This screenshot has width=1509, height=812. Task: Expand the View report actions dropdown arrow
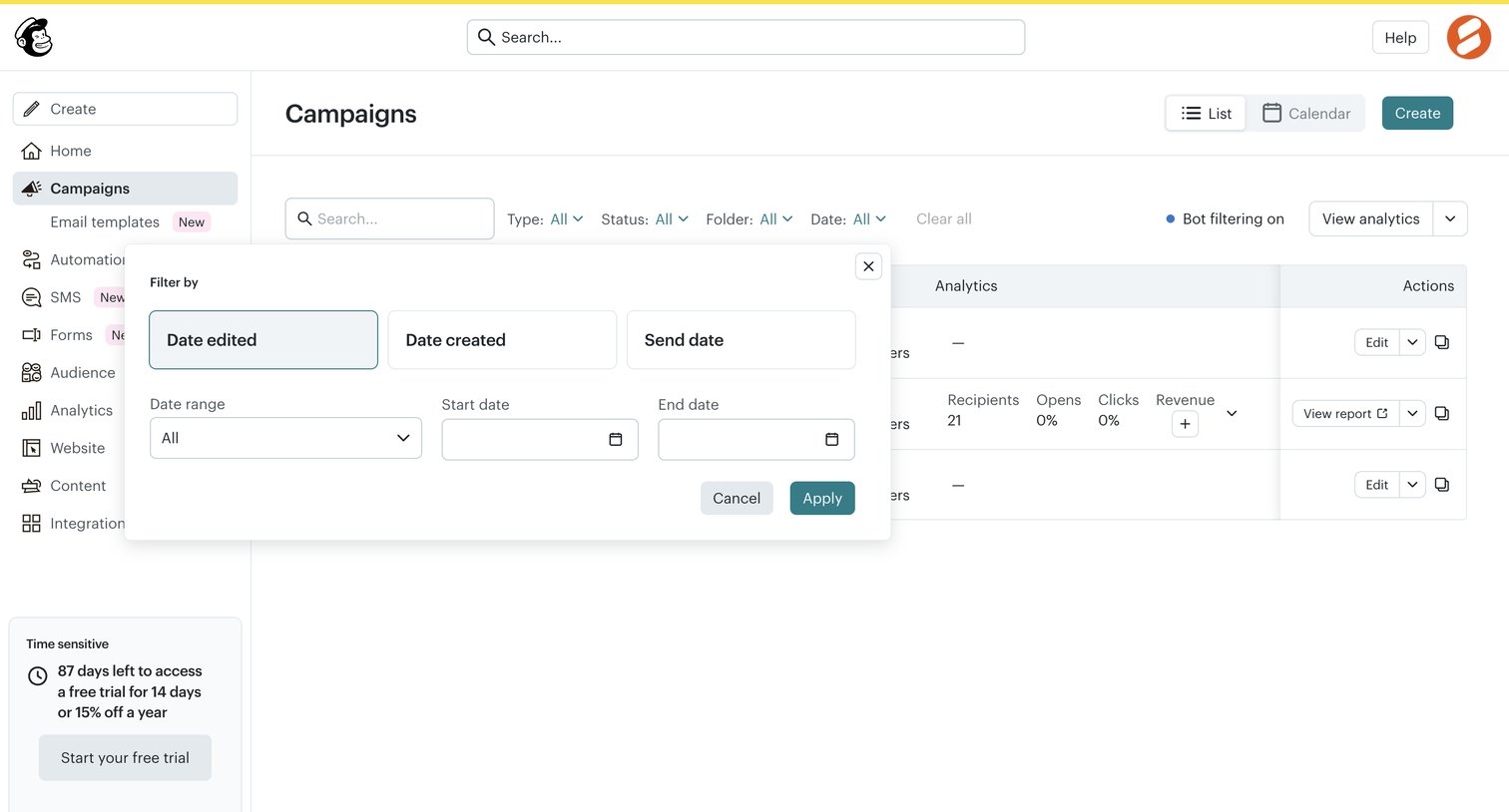click(1412, 413)
